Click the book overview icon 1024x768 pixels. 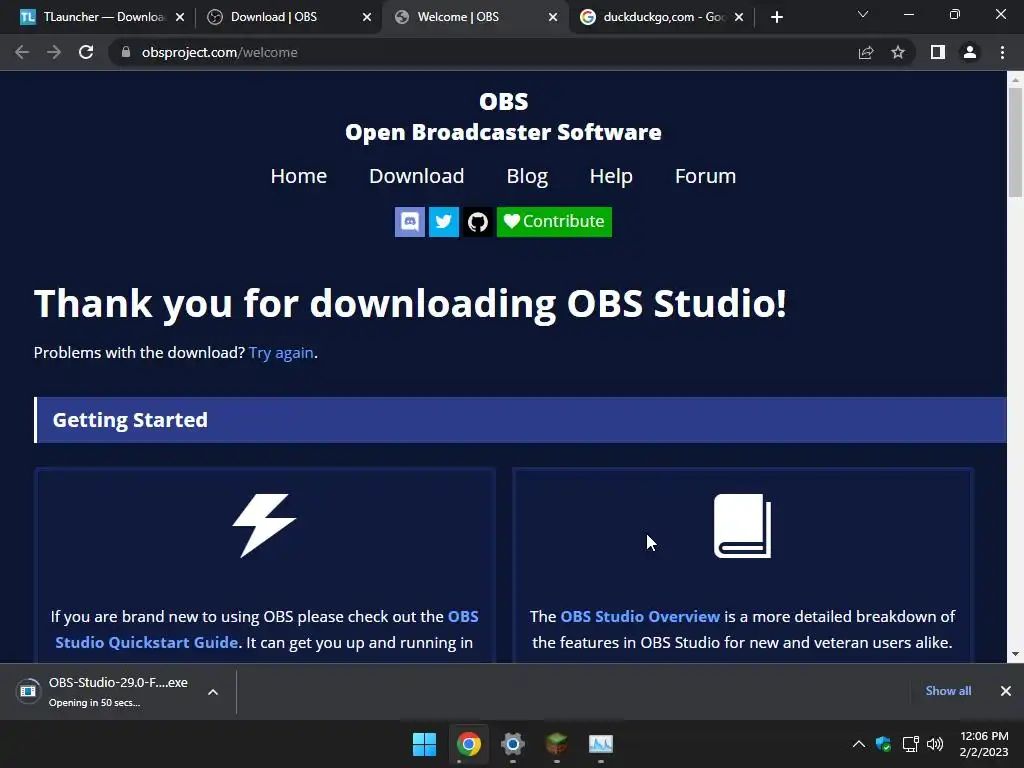click(743, 526)
